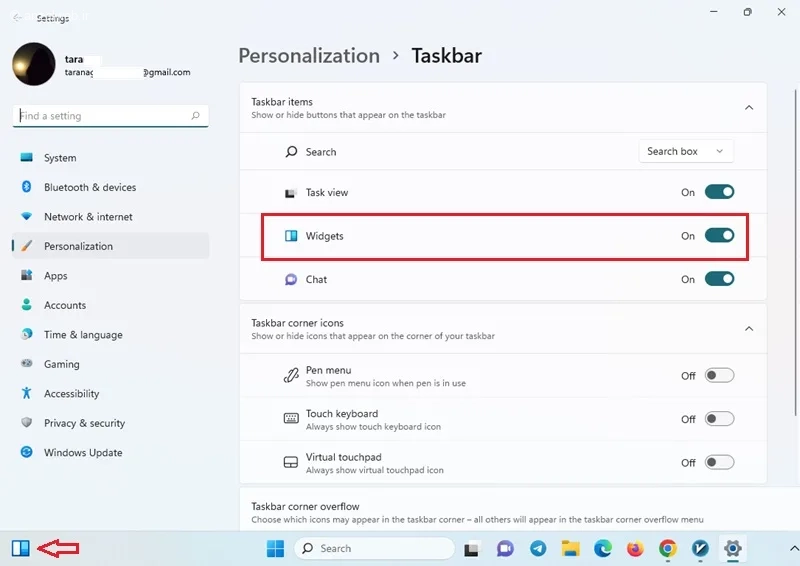Go back using the Settings back arrow
The width and height of the screenshot is (800, 566).
tap(18, 18)
